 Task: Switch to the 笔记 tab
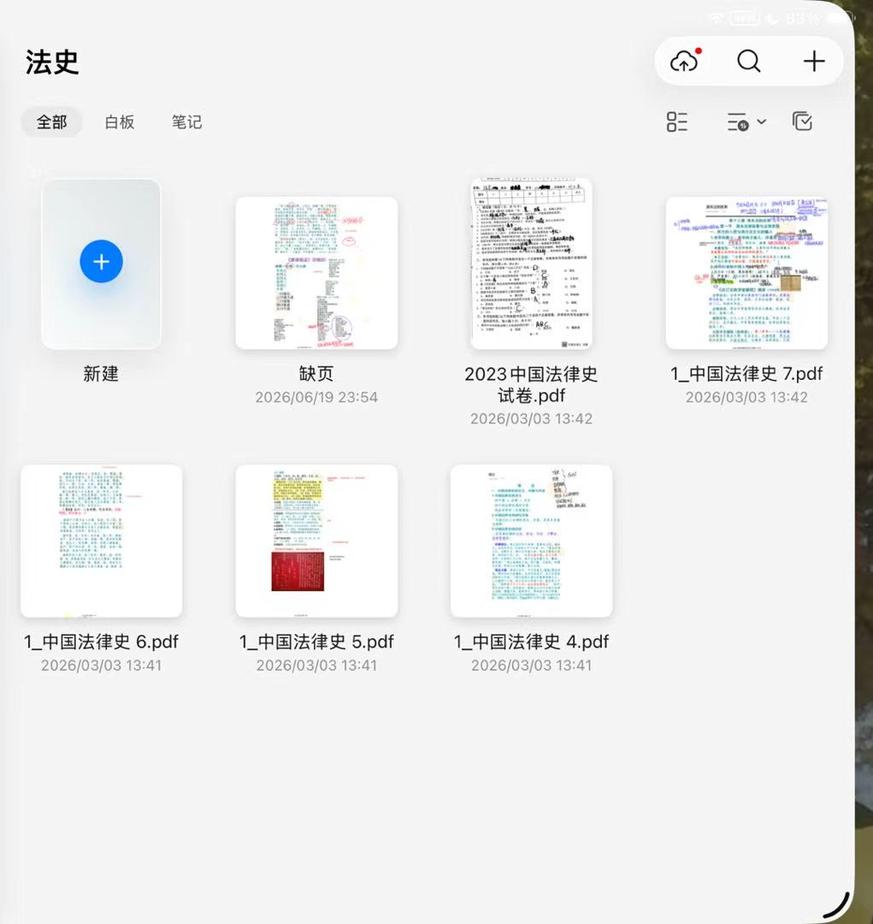tap(187, 122)
